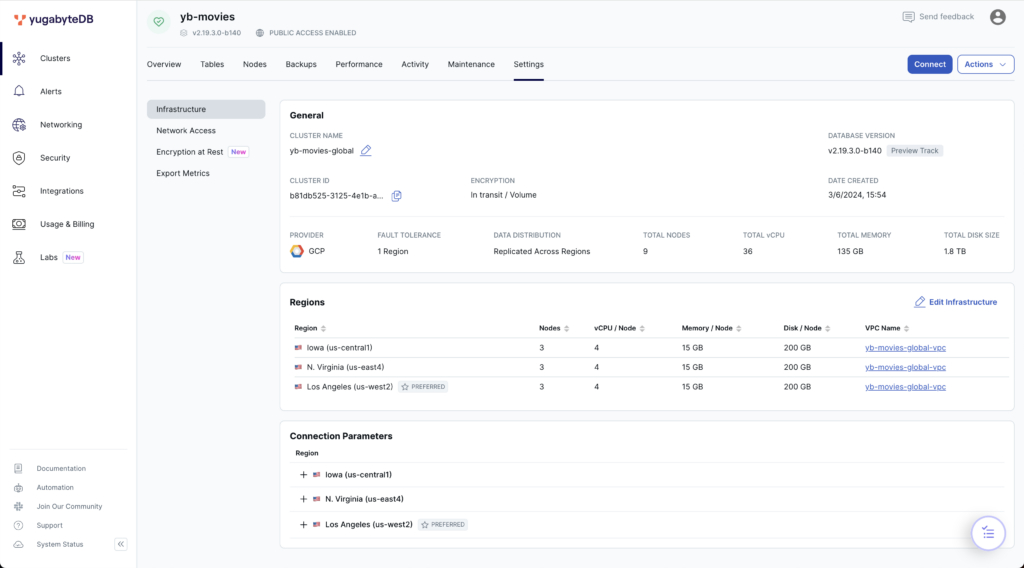Expand Los Angeles (us-west2) connection parameters
This screenshot has height=568, width=1024.
tap(303, 524)
